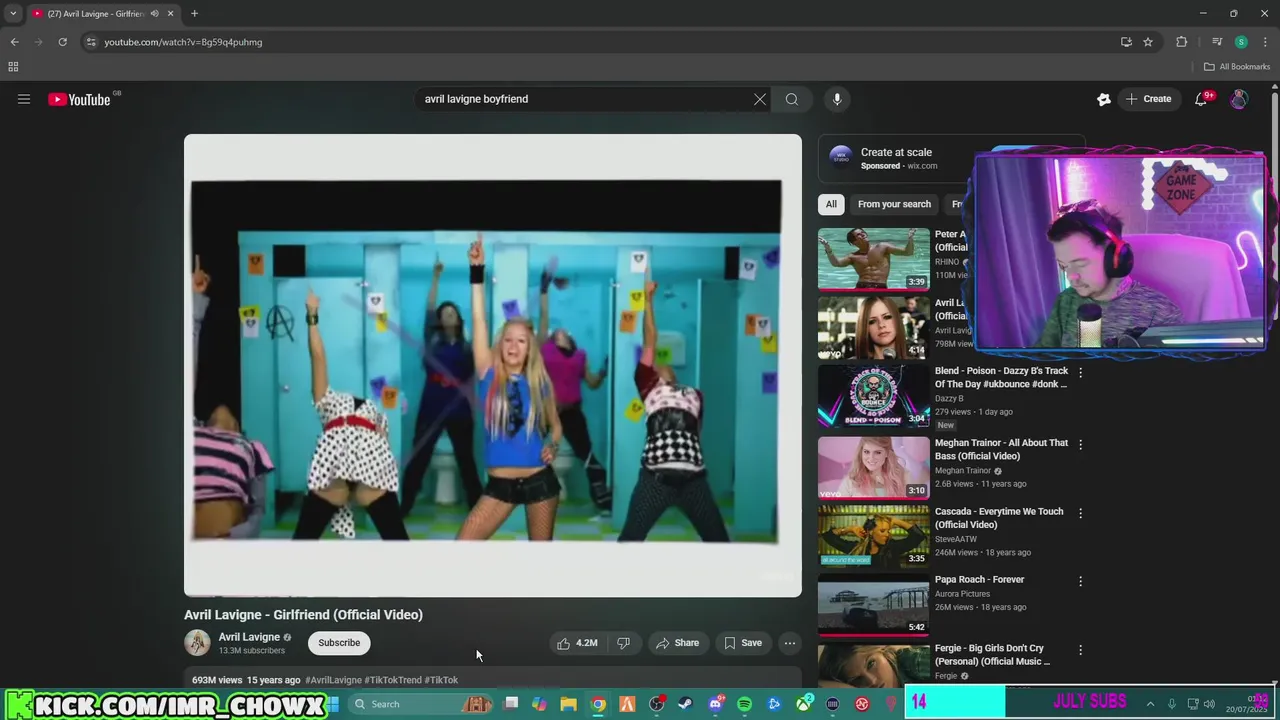Mute the tab via speaker icon
1280x720 pixels.
click(154, 14)
